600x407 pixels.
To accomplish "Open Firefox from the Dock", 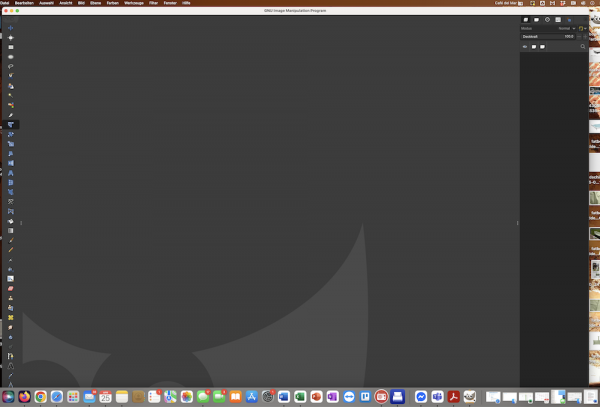I will coord(24,397).
